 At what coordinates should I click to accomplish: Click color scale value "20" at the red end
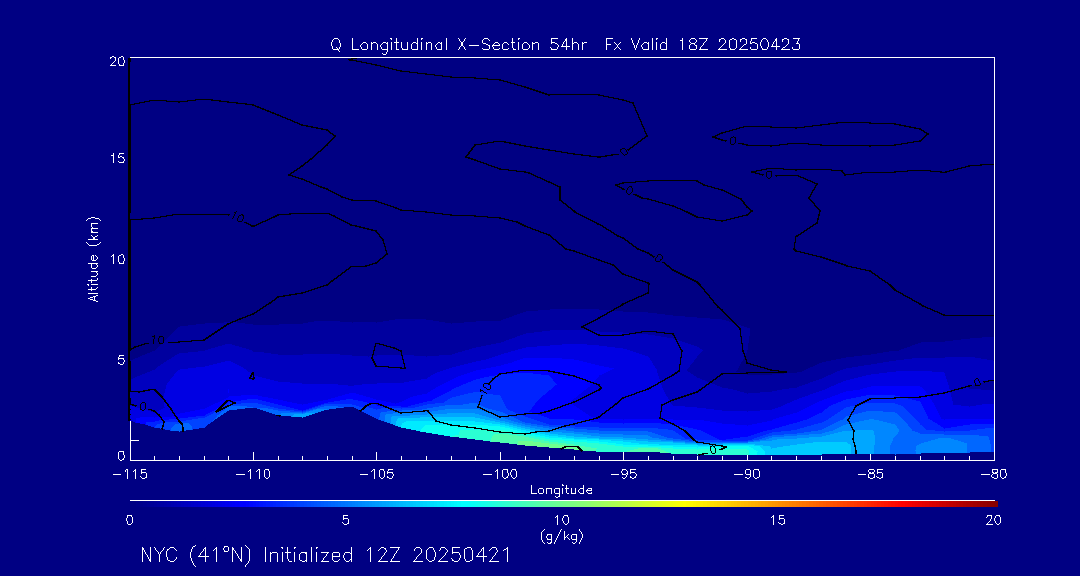coord(993,521)
